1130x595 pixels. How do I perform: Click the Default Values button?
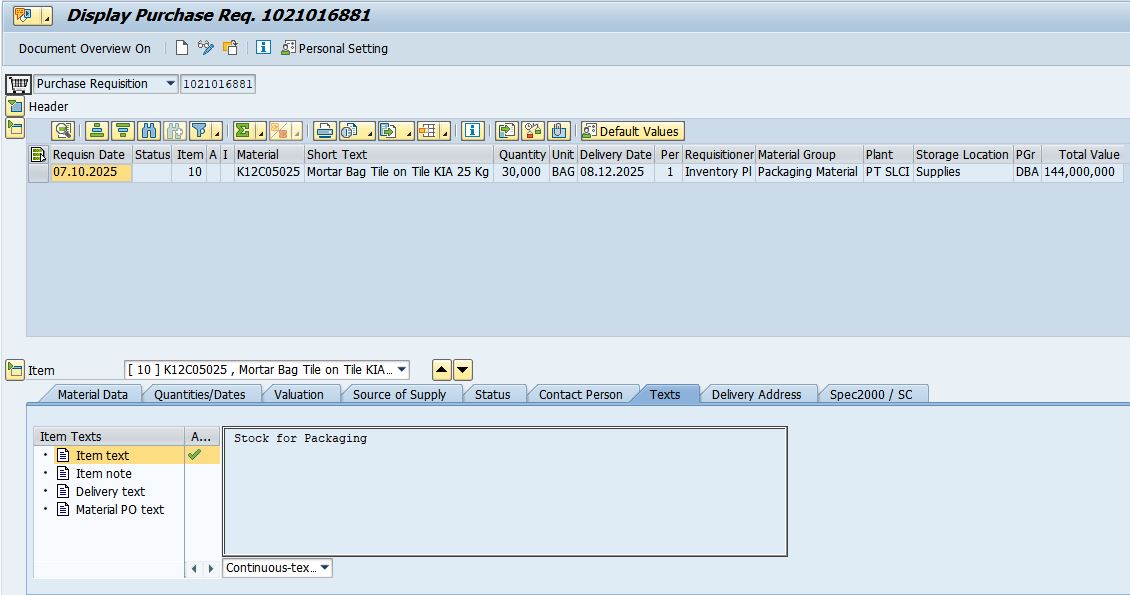click(x=632, y=131)
